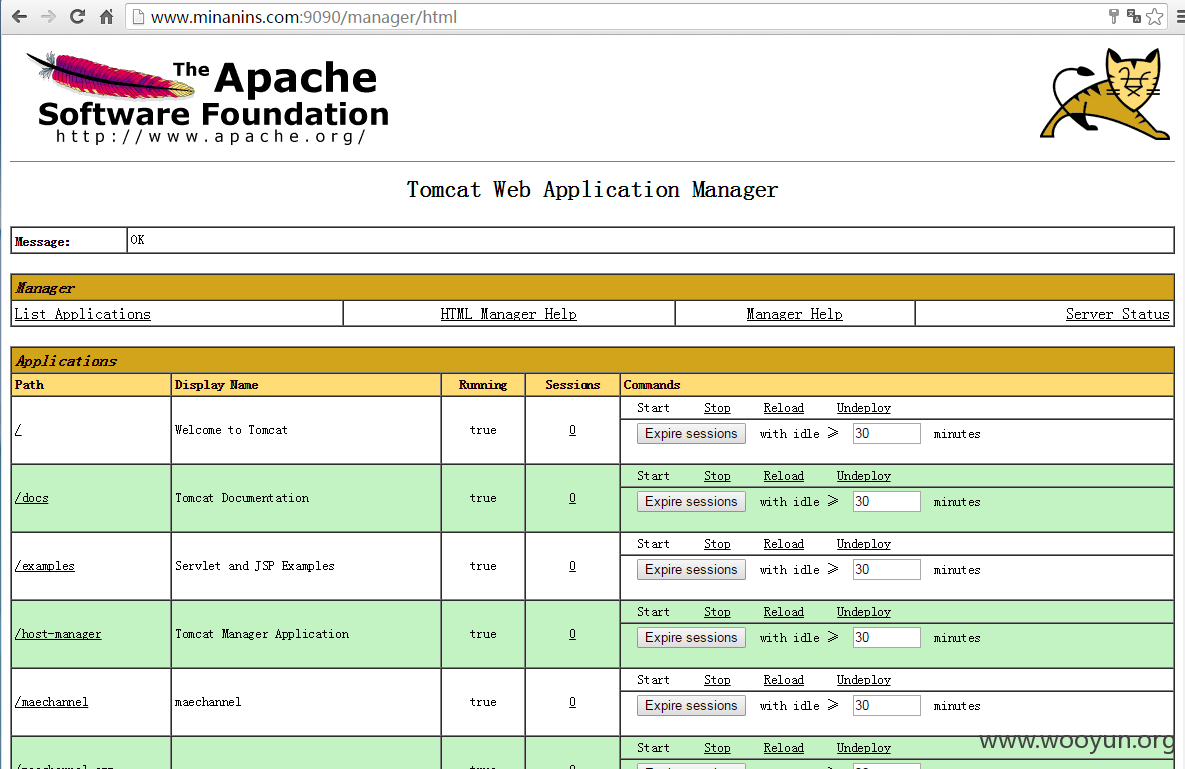The height and width of the screenshot is (769, 1185).
Task: Reload the /host-manager application
Action: 784,612
